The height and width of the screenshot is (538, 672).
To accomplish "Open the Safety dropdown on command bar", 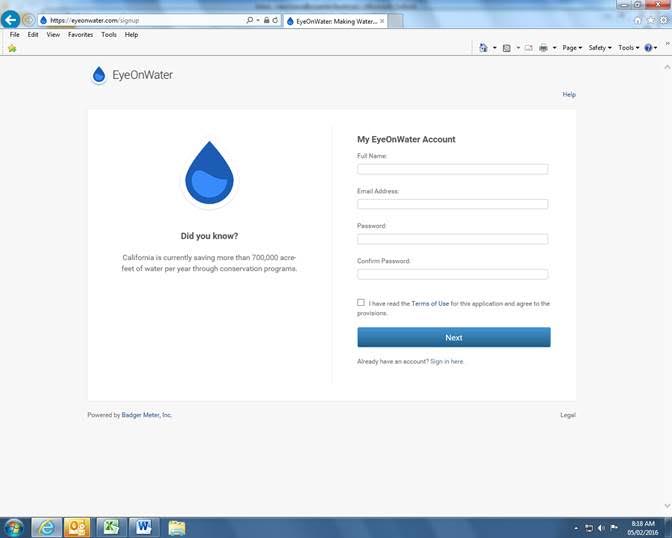I will [600, 48].
